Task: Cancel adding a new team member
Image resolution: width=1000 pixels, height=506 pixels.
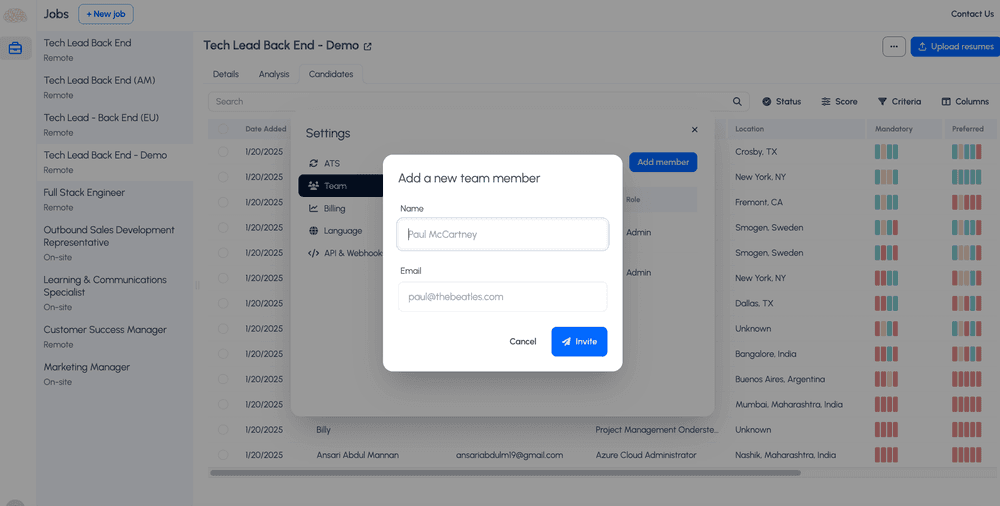Action: click(522, 342)
